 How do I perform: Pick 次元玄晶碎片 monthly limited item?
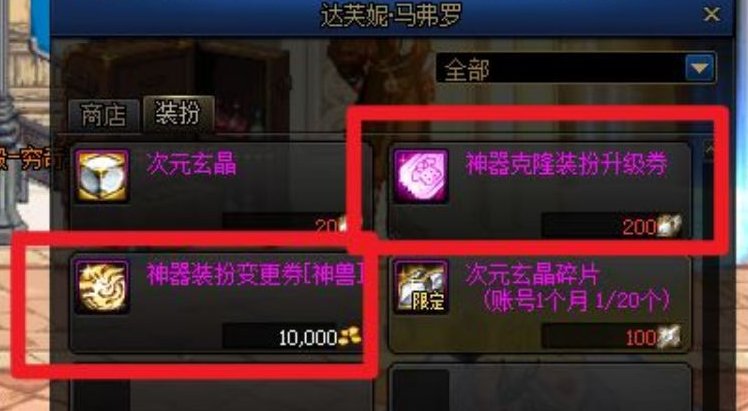tap(540, 304)
